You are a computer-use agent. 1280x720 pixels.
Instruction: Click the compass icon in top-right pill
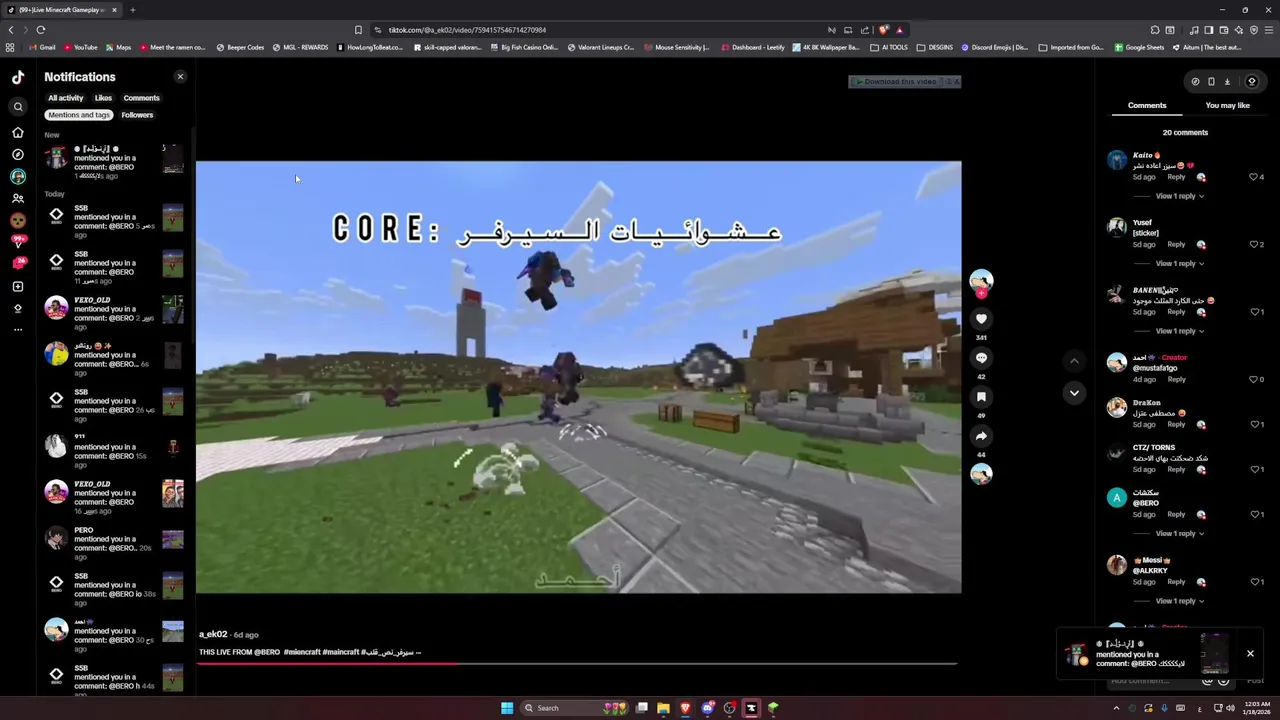[x=1195, y=82]
